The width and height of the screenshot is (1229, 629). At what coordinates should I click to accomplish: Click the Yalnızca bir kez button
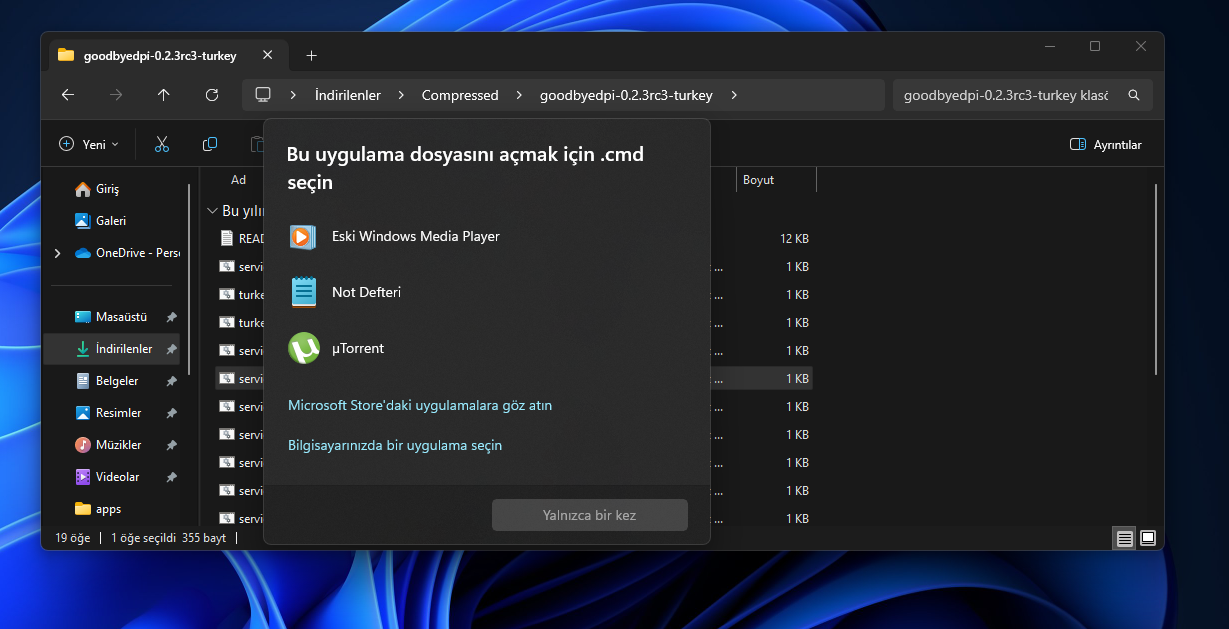click(590, 515)
